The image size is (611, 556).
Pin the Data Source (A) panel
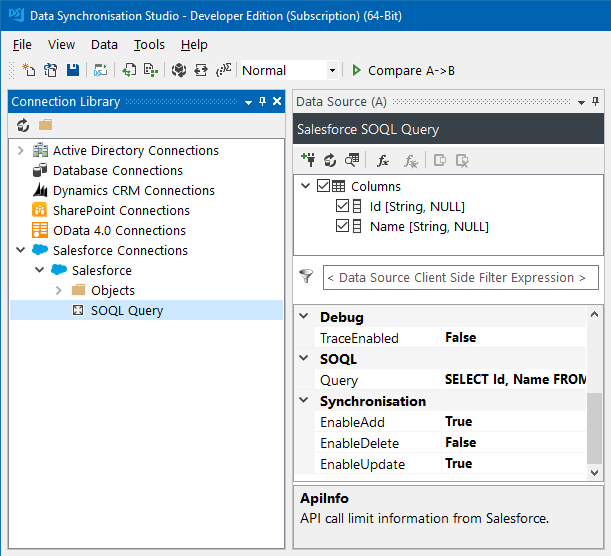595,102
